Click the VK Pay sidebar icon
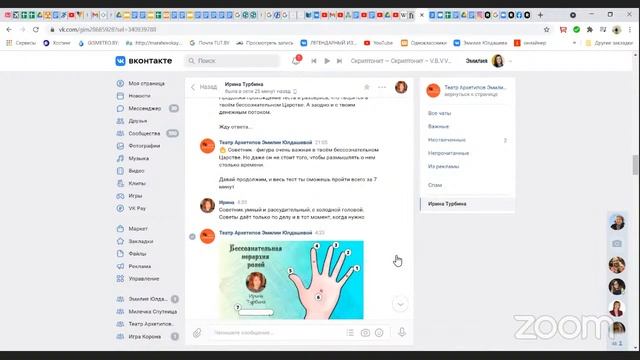This screenshot has height=360, width=640. click(x=120, y=208)
